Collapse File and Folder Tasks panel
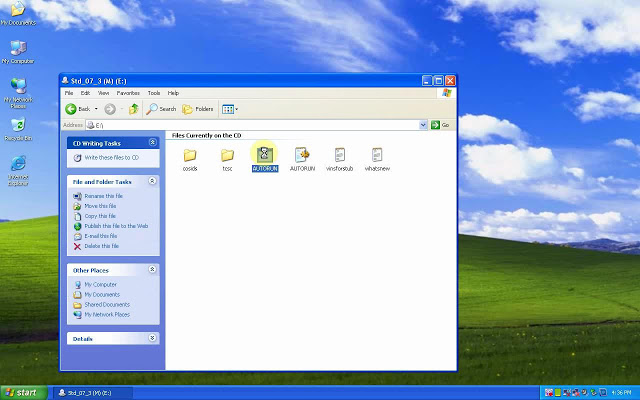 click(x=152, y=181)
